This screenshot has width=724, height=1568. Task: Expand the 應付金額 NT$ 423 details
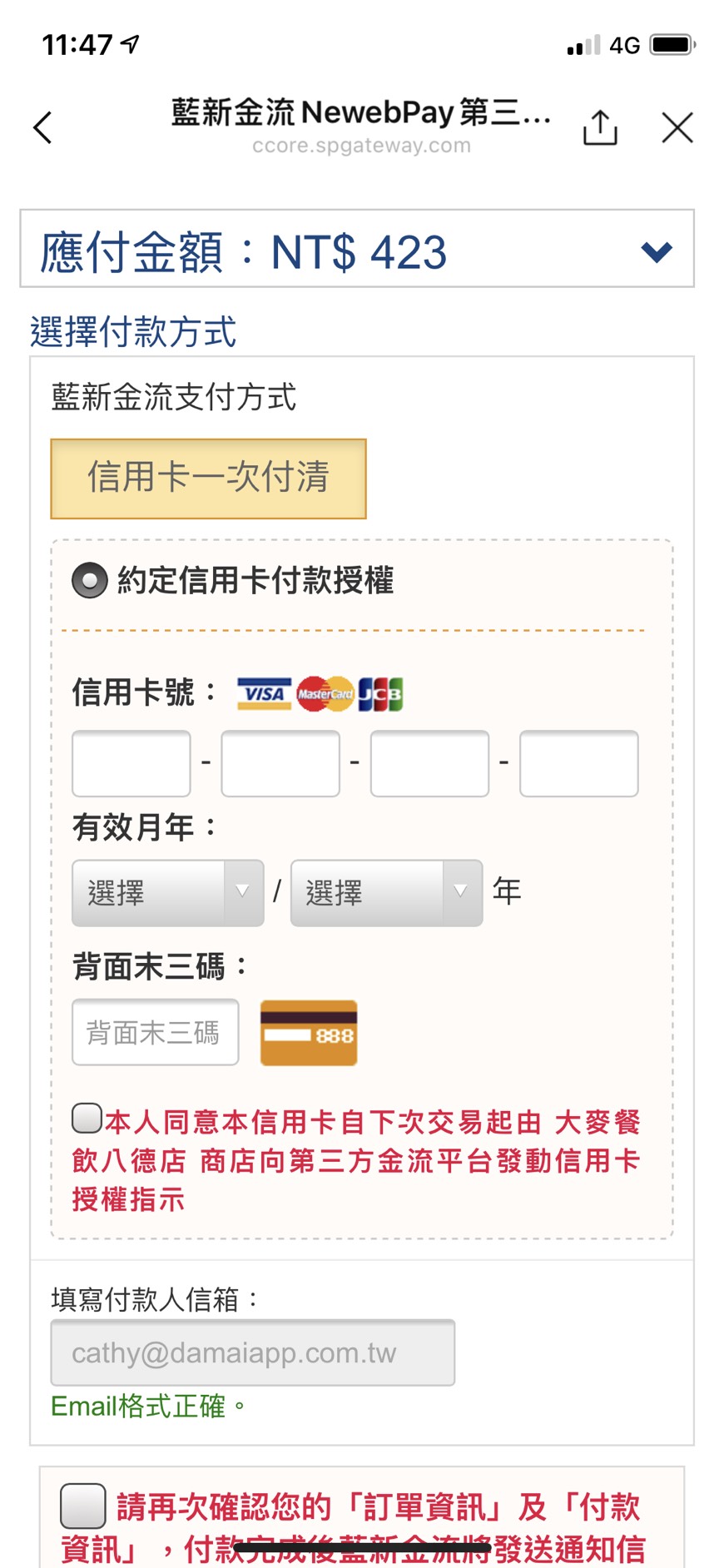tap(657, 251)
